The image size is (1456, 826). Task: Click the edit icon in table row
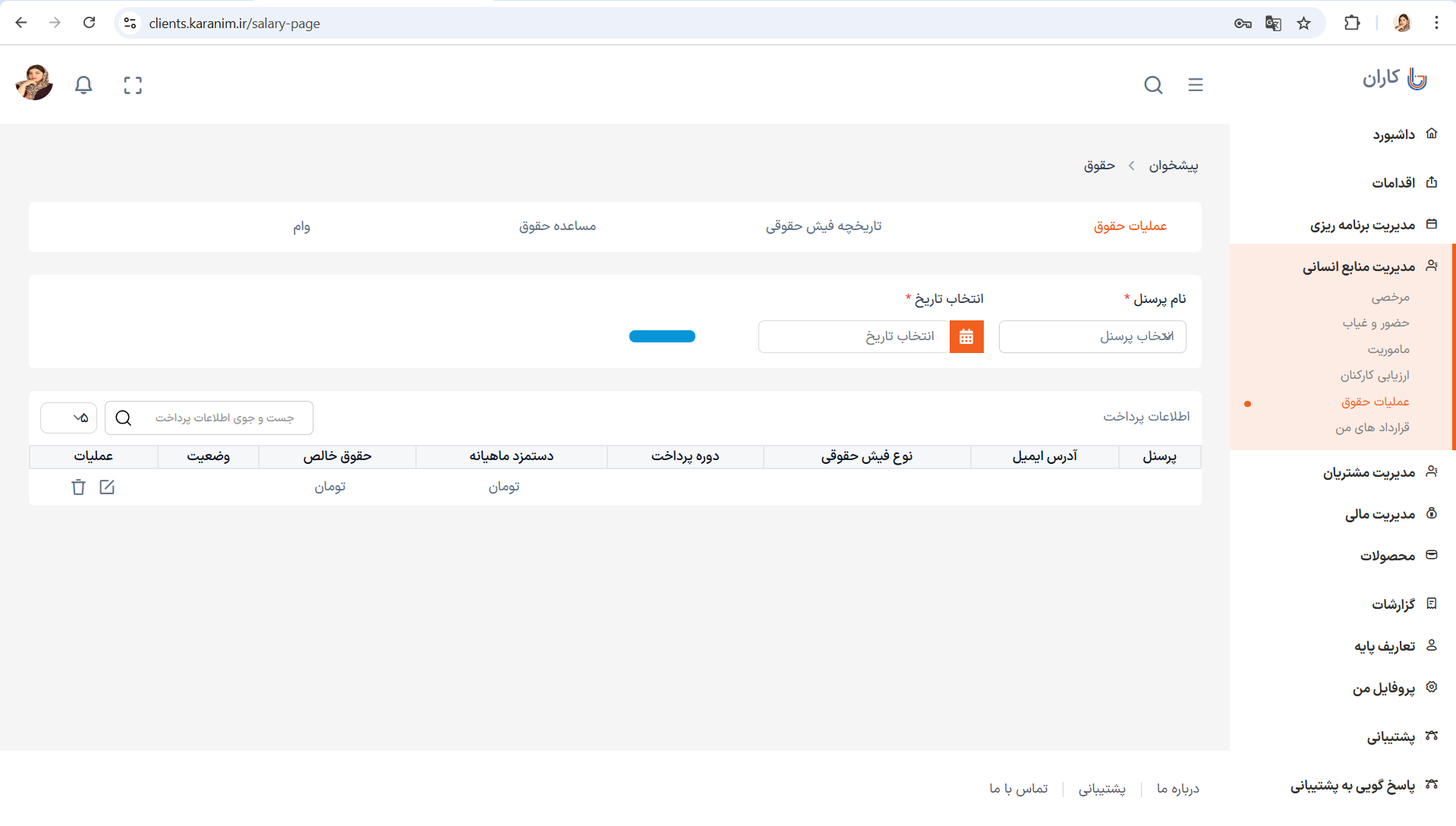pos(107,487)
